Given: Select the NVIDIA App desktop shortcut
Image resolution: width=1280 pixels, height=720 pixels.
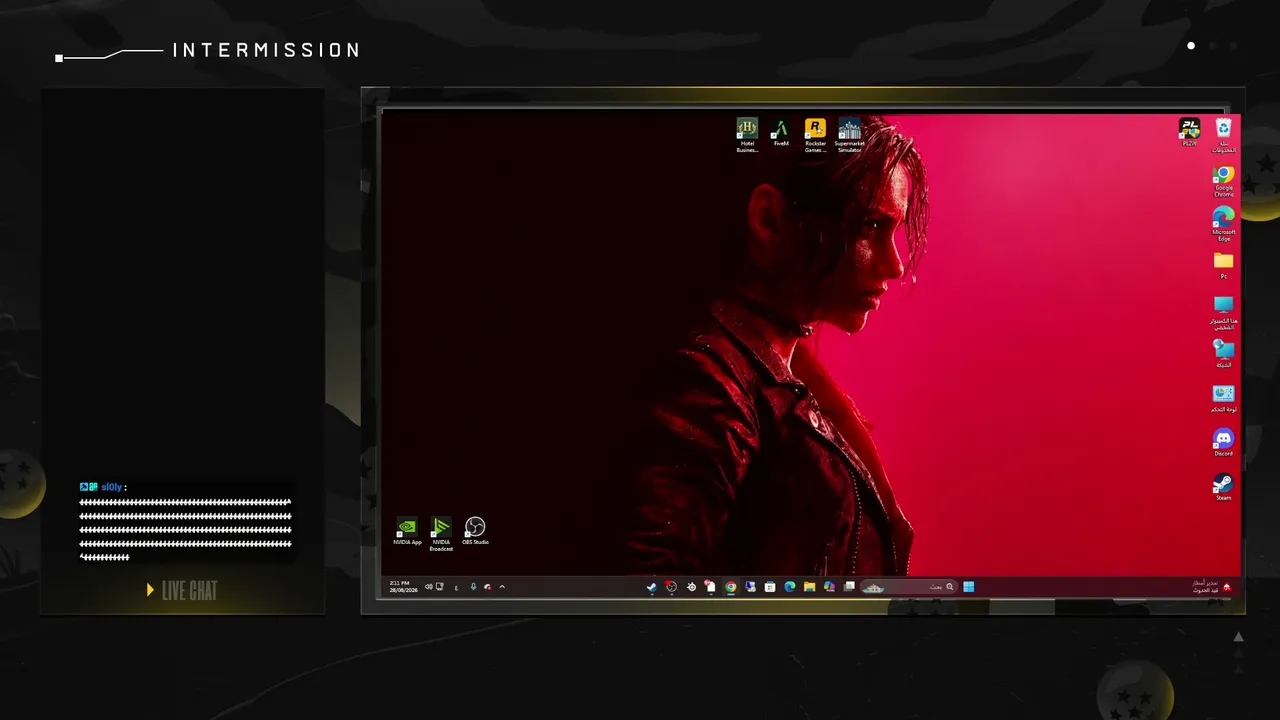Looking at the screenshot, I should tap(407, 531).
